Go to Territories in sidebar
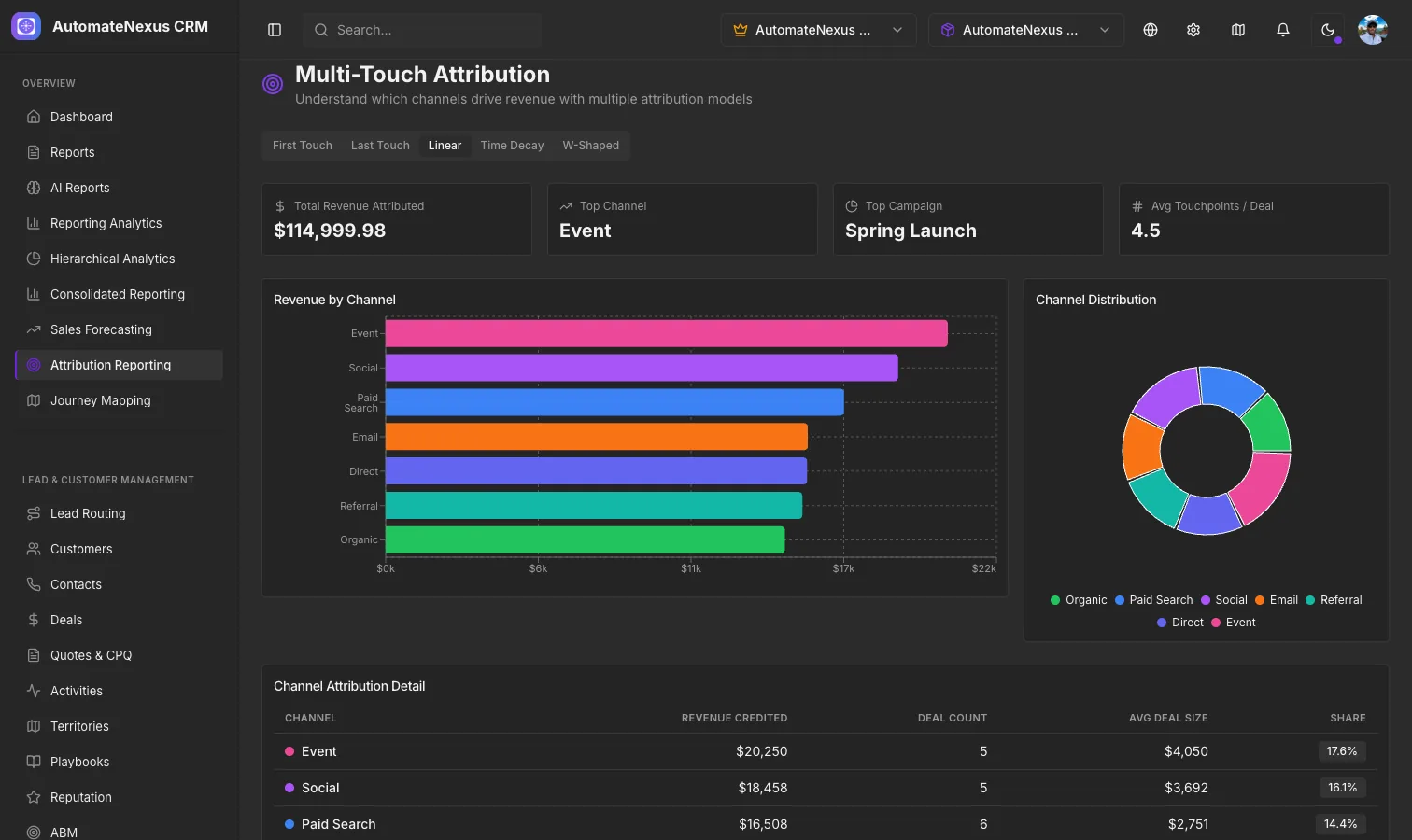 coord(120,726)
